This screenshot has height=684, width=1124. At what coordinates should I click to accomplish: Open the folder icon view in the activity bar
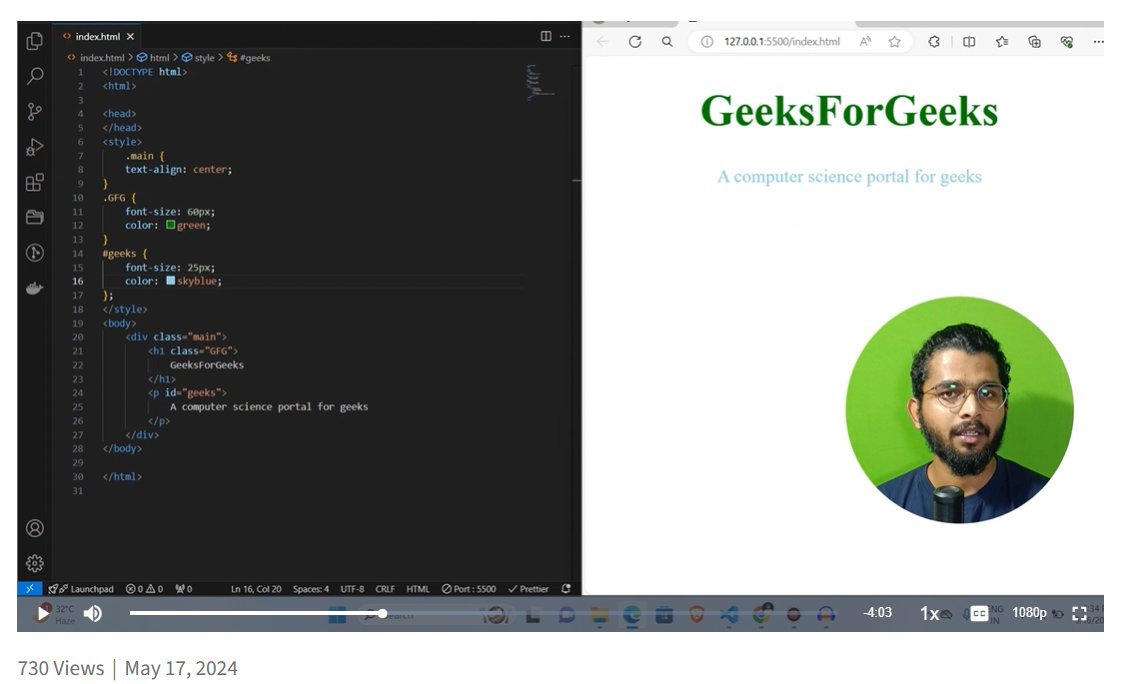click(x=34, y=217)
